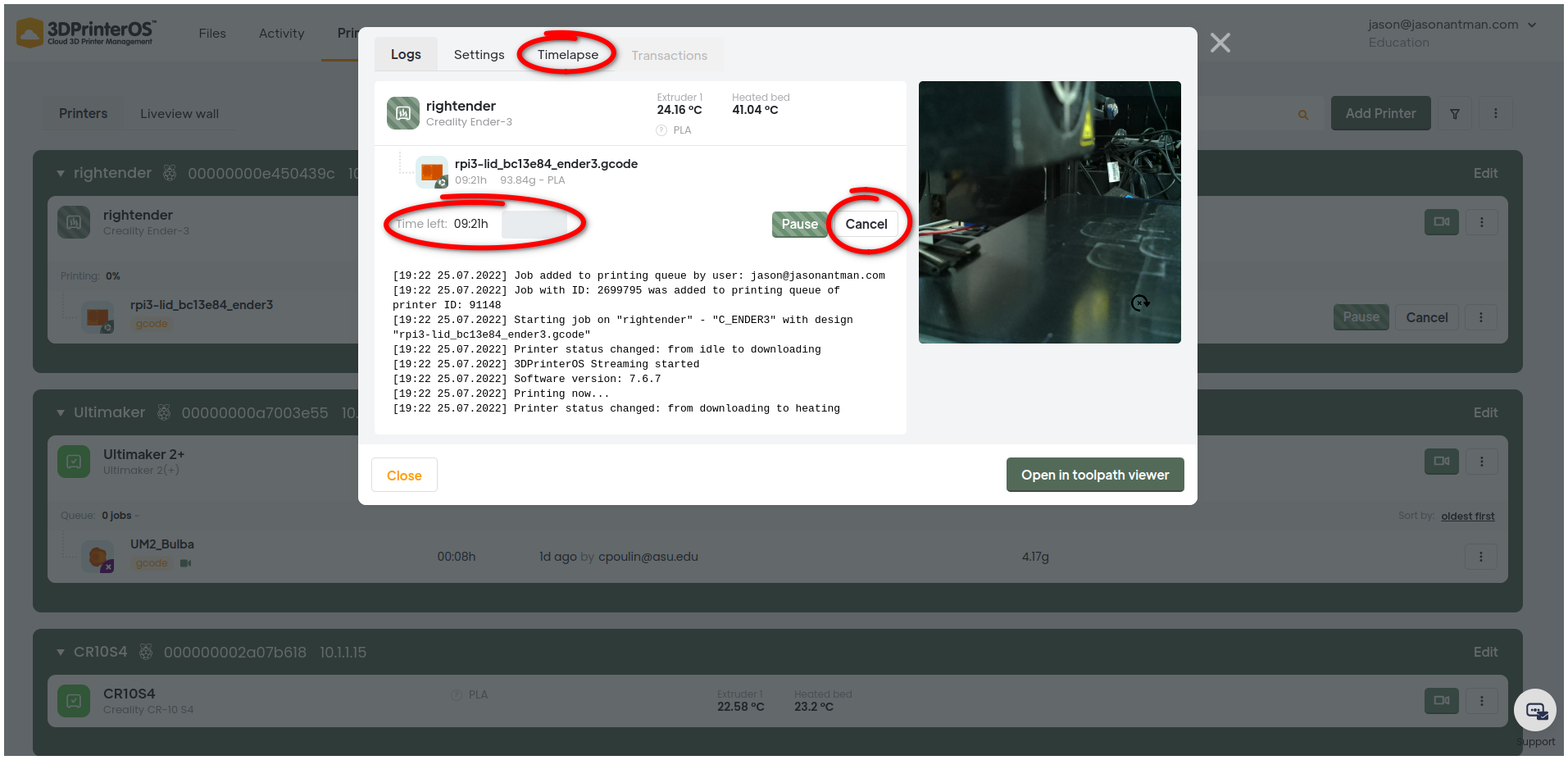Click the rpi3-lid_bc13e84_ender3.gcode filename in dialog
The height and width of the screenshot is (760, 1568).
tap(546, 164)
